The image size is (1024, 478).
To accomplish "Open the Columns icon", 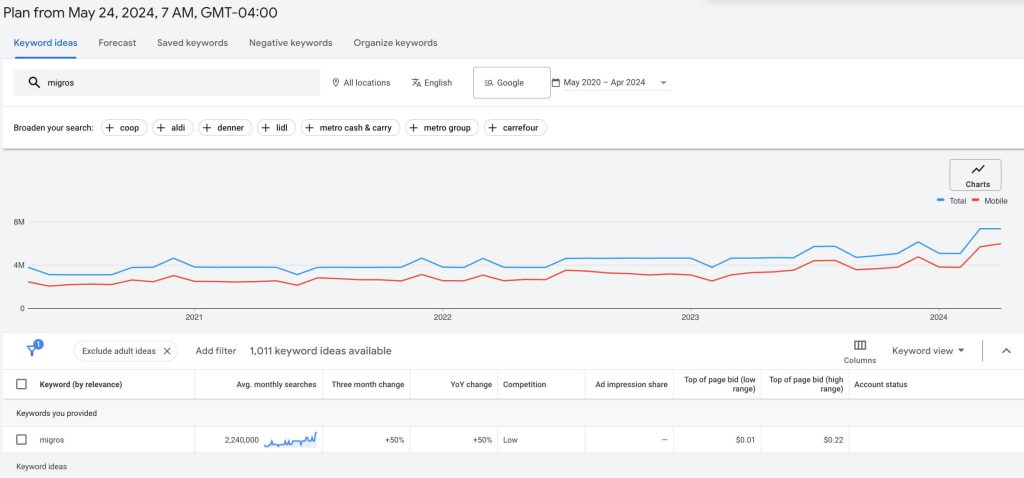I will click(859, 345).
